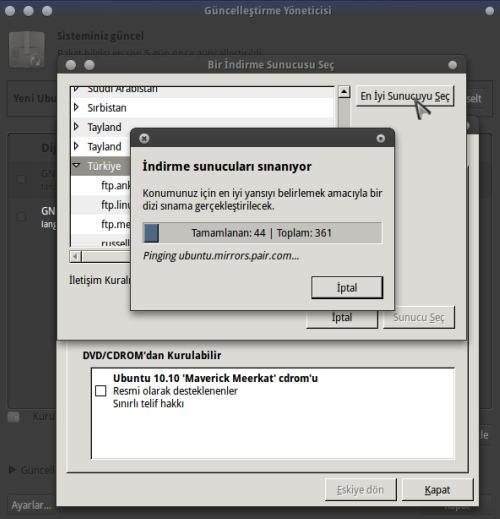Click En İyi Sunucuyu Seç button

pos(405,96)
